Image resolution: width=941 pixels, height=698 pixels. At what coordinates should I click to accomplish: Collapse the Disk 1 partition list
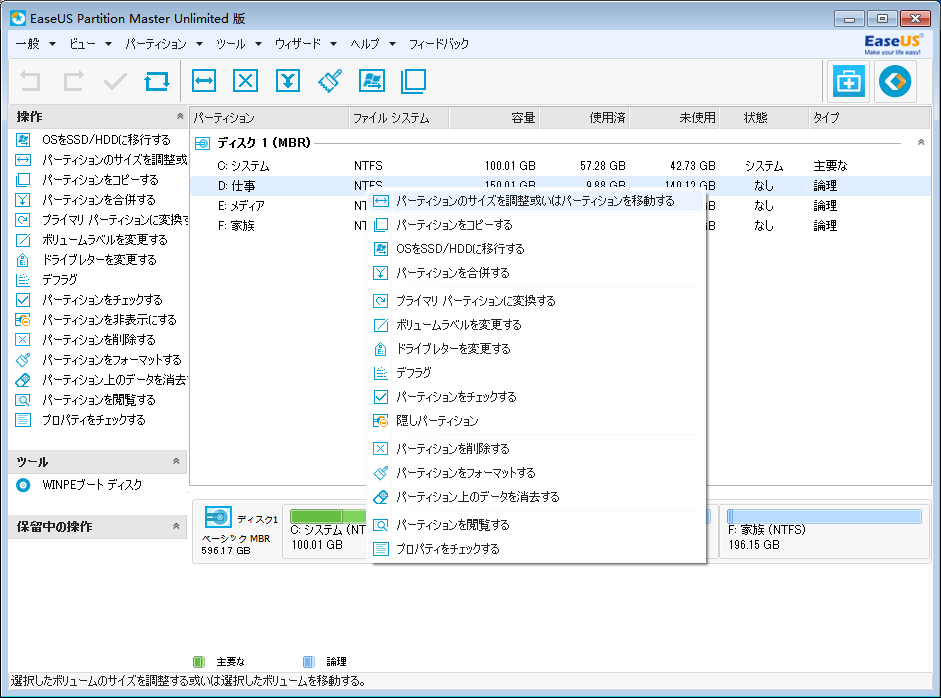921,142
